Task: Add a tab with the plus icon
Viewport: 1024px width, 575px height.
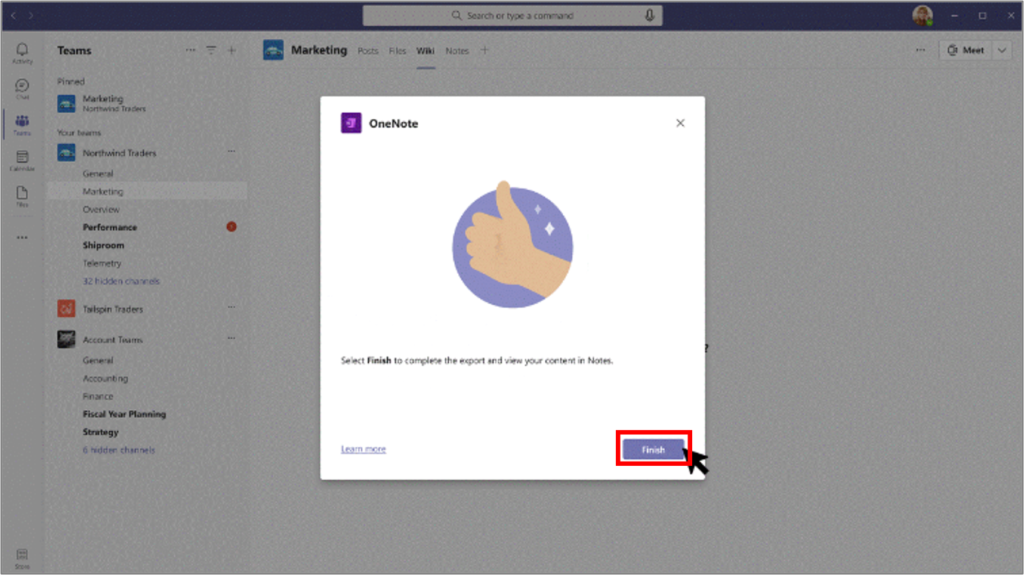Action: pos(485,50)
